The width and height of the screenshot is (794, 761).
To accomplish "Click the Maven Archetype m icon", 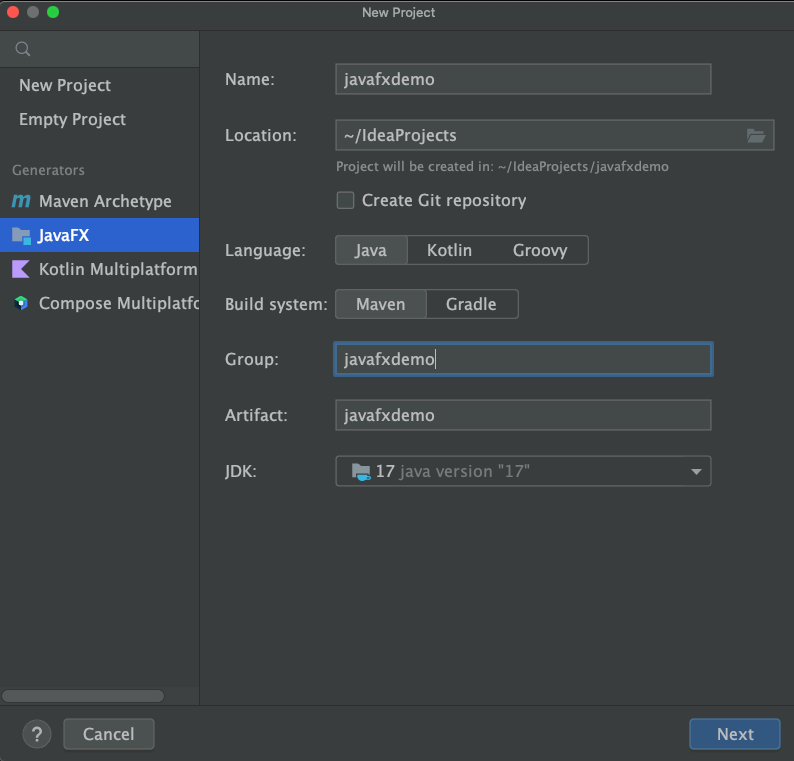I will click(x=21, y=201).
